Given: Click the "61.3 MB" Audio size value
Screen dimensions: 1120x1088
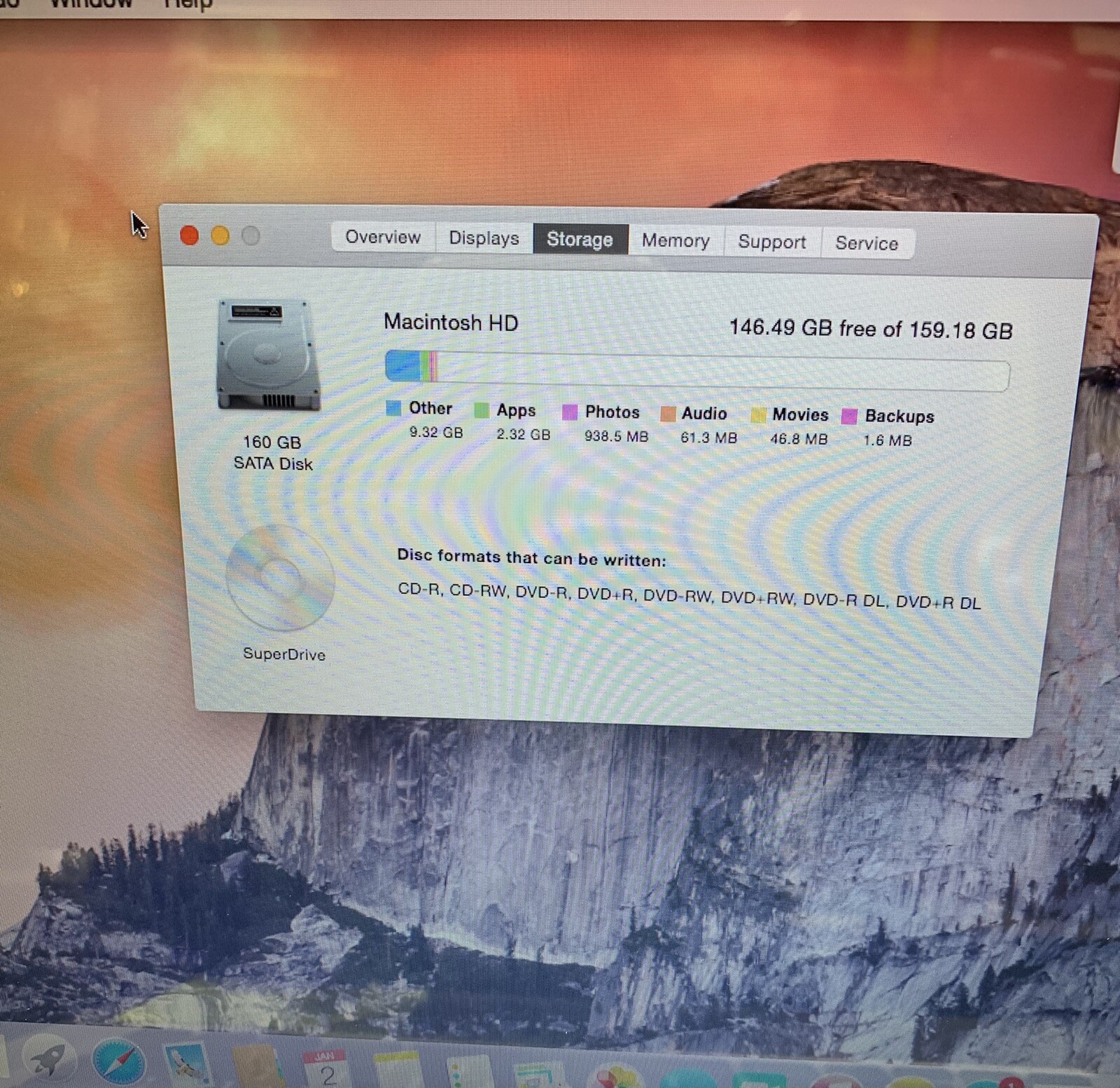Looking at the screenshot, I should 709,438.
